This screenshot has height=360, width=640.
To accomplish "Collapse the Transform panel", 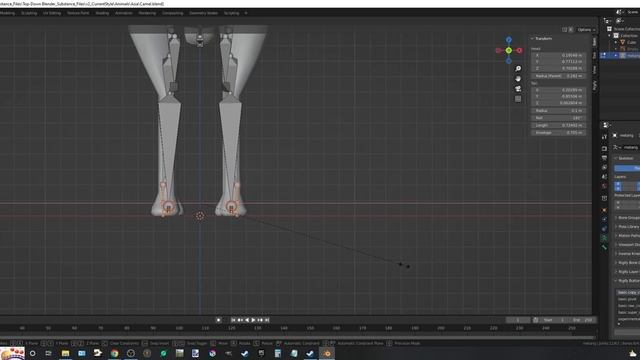I will [x=532, y=38].
